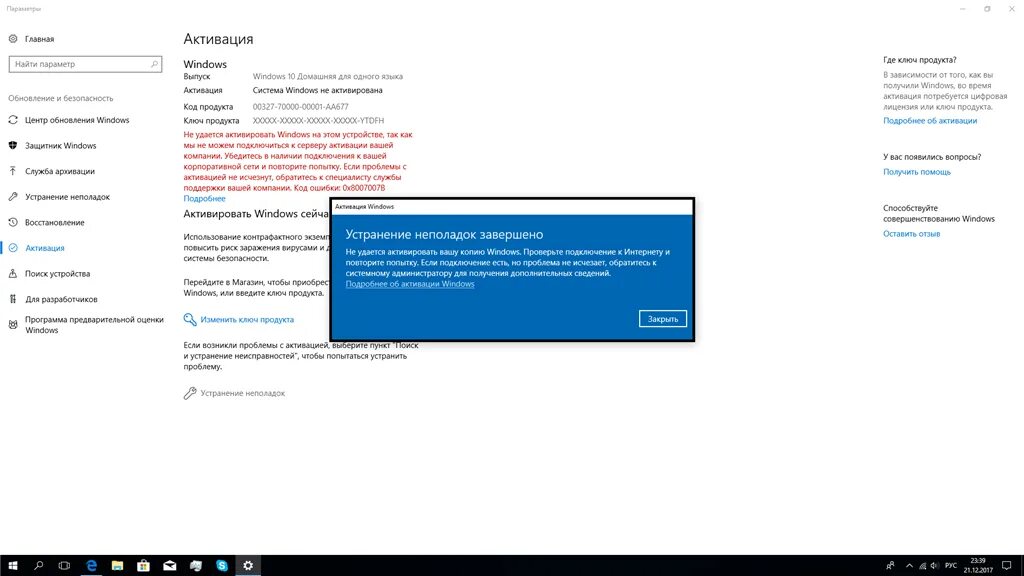Click the error code 0x8007007B line

click(x=284, y=188)
